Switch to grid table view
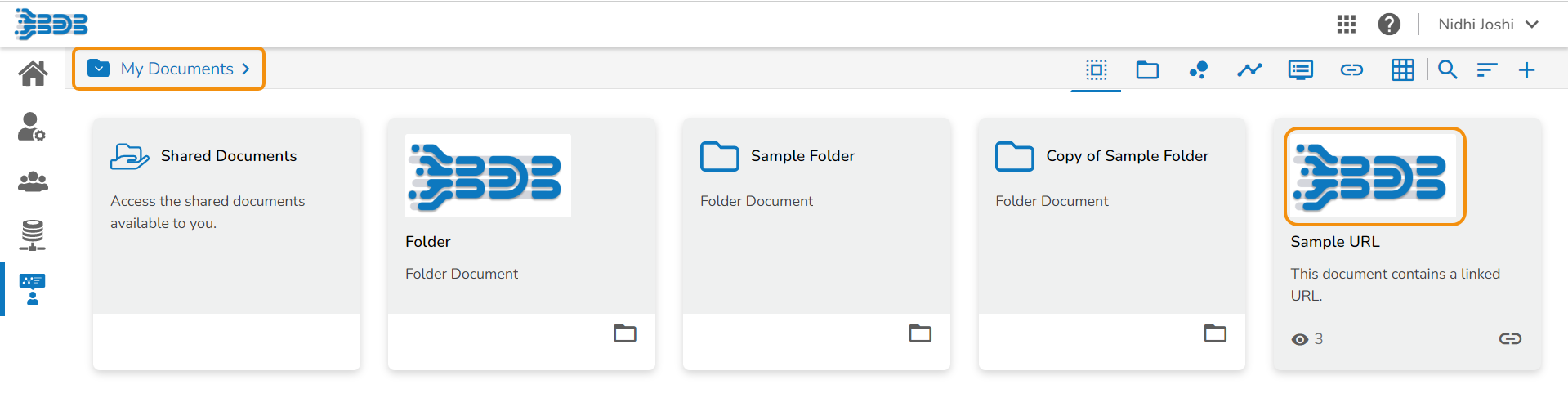The image size is (1568, 407). 1402,70
